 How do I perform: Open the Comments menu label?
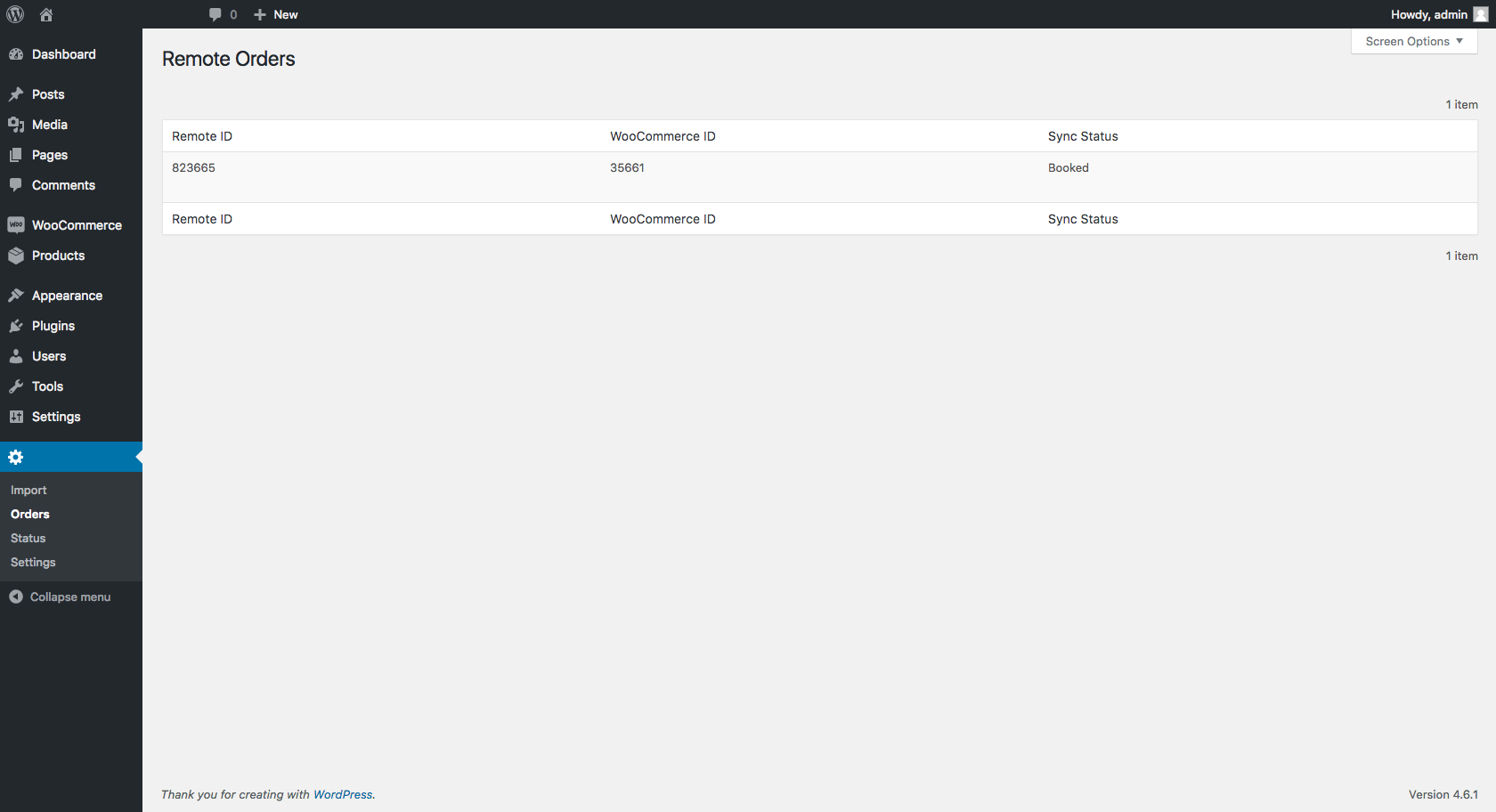click(x=63, y=185)
